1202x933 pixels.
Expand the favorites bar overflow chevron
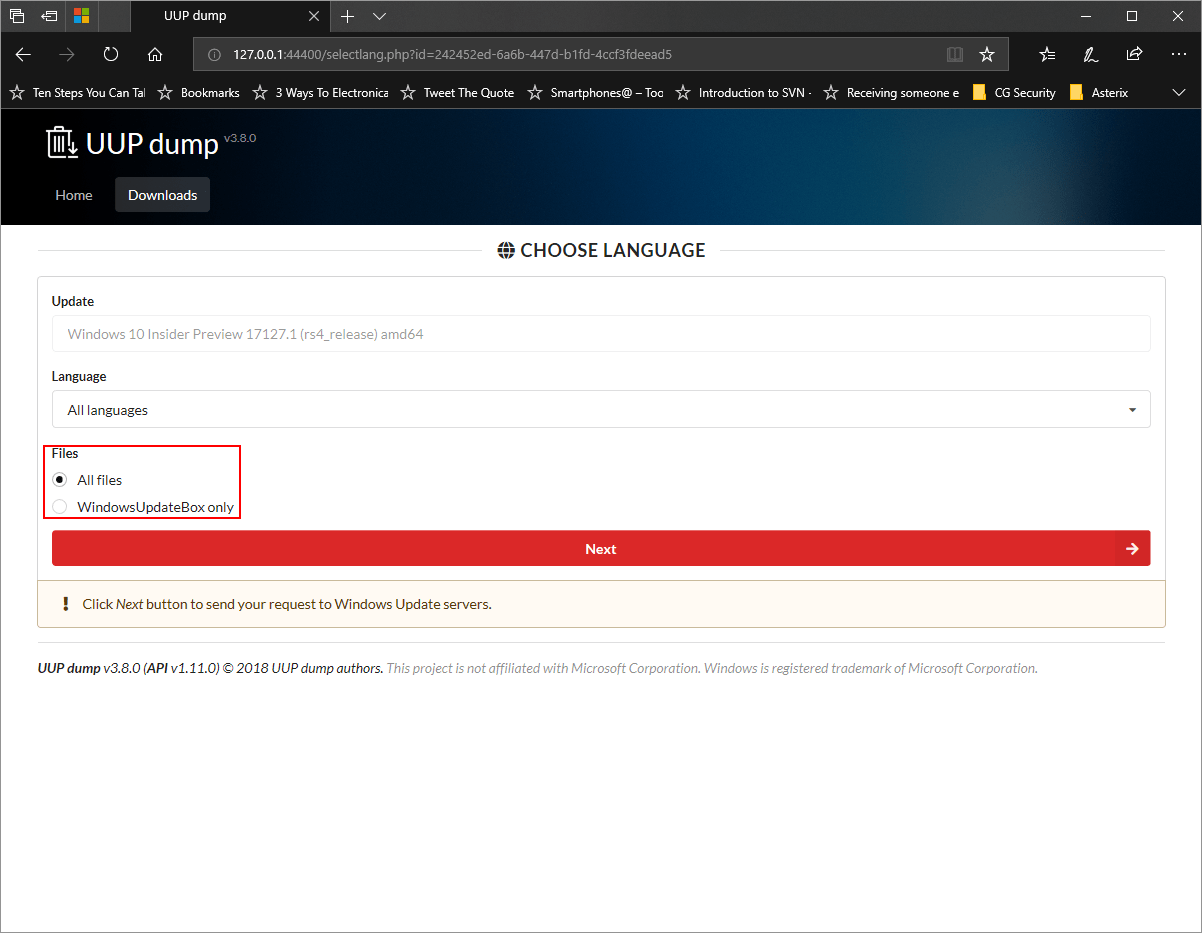click(1179, 92)
